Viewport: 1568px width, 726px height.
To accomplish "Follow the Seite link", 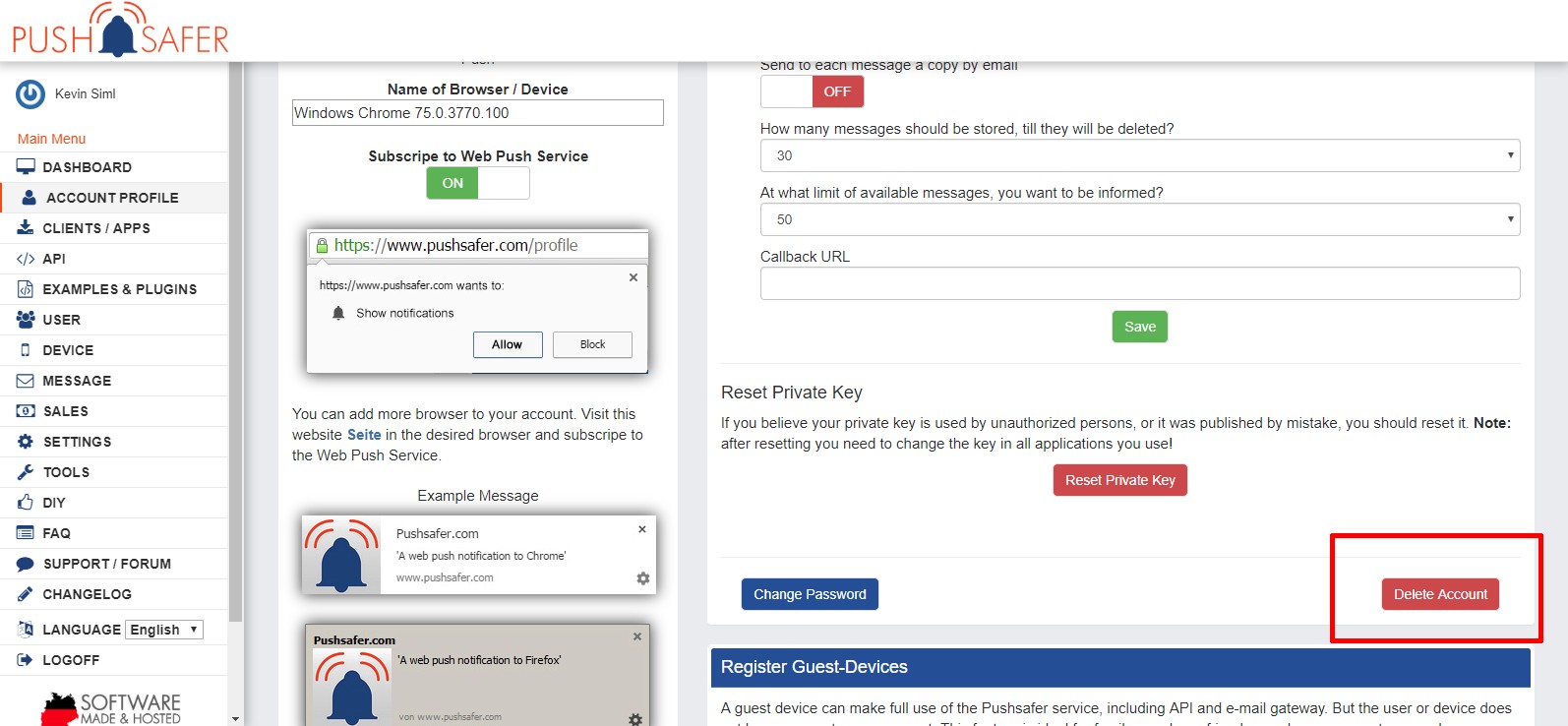I will 364,435.
